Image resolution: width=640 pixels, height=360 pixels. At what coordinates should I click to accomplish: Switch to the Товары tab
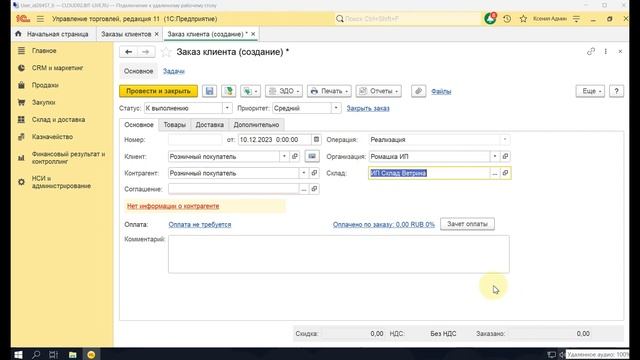[174, 124]
